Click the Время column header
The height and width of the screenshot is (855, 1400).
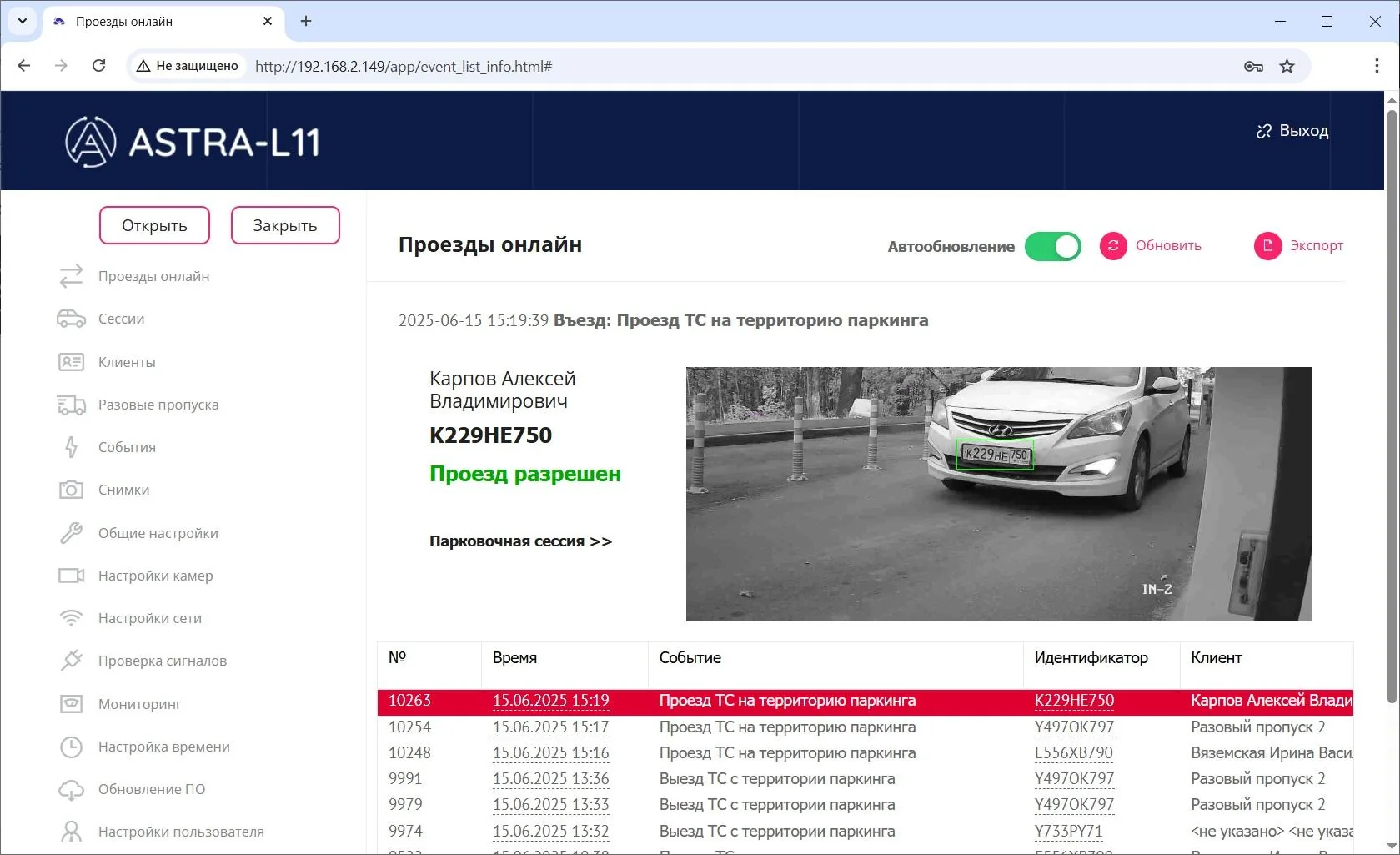514,657
